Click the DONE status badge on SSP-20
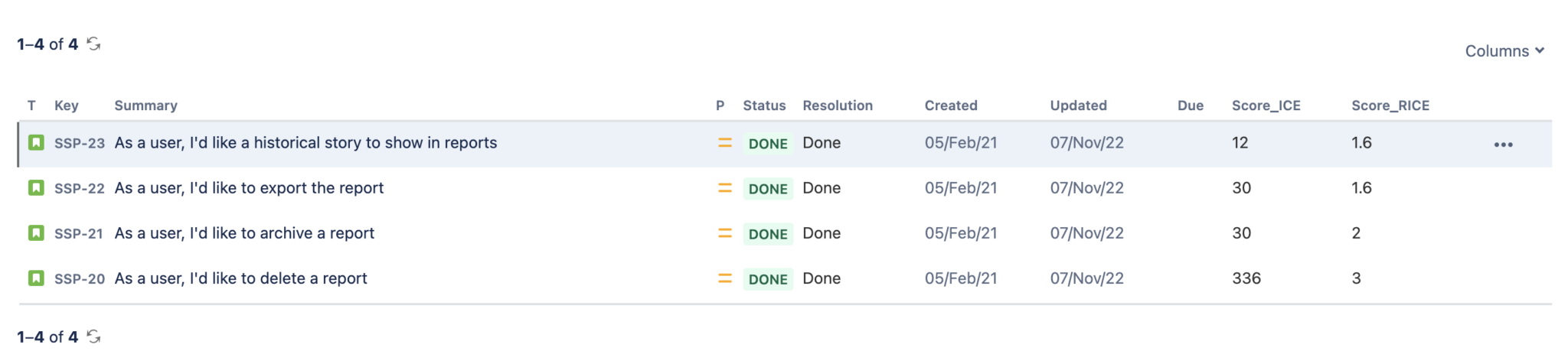Viewport: 1568px width, 364px height. point(767,279)
